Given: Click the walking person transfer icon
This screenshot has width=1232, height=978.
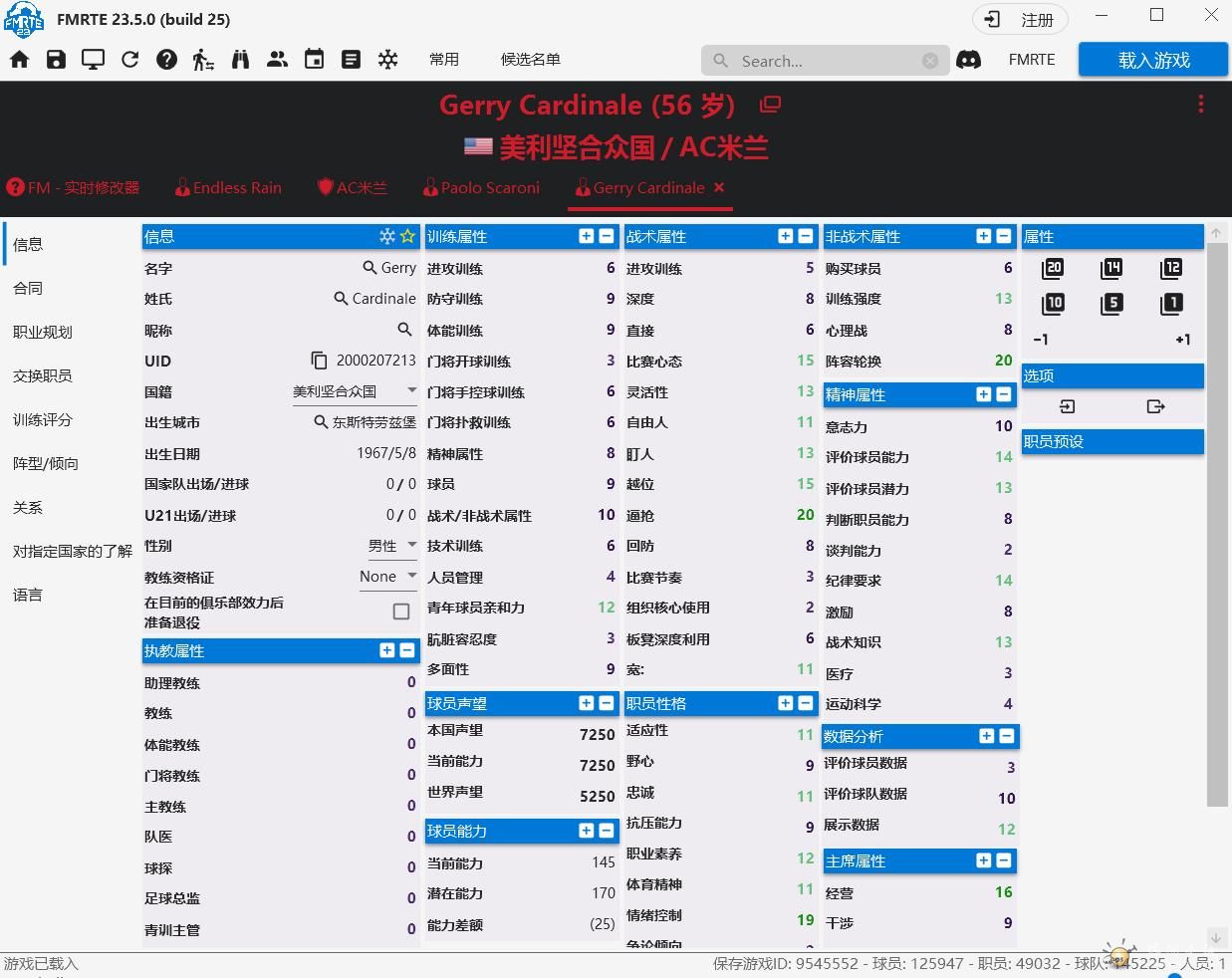Looking at the screenshot, I should (203, 60).
